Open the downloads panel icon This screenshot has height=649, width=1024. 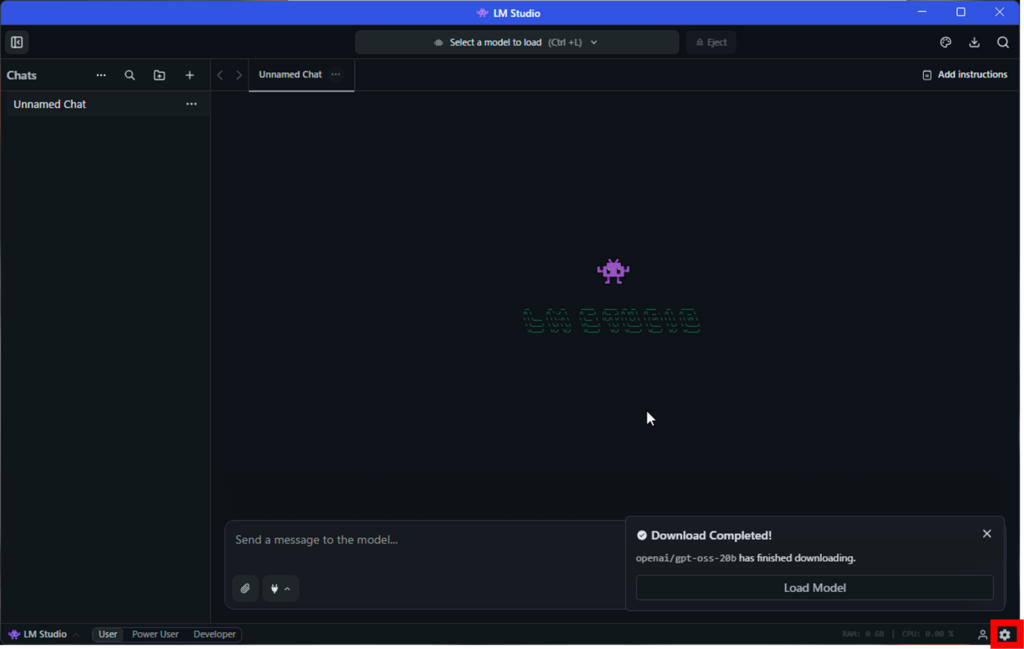tap(974, 42)
